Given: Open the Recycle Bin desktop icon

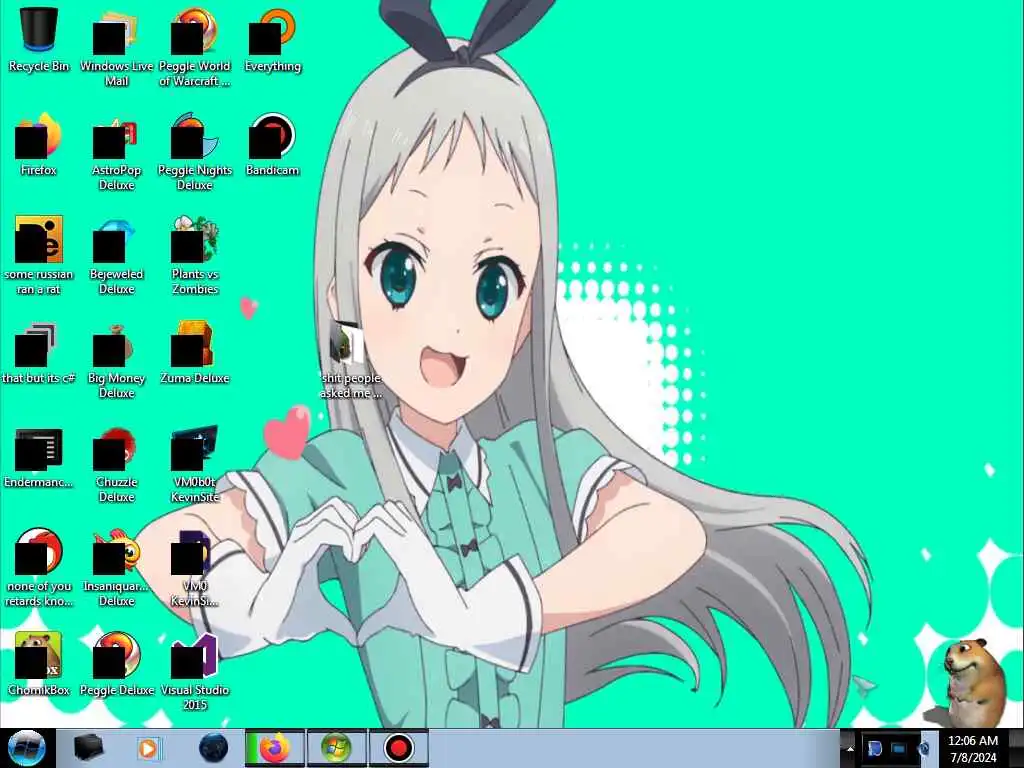Looking at the screenshot, I should tap(39, 40).
